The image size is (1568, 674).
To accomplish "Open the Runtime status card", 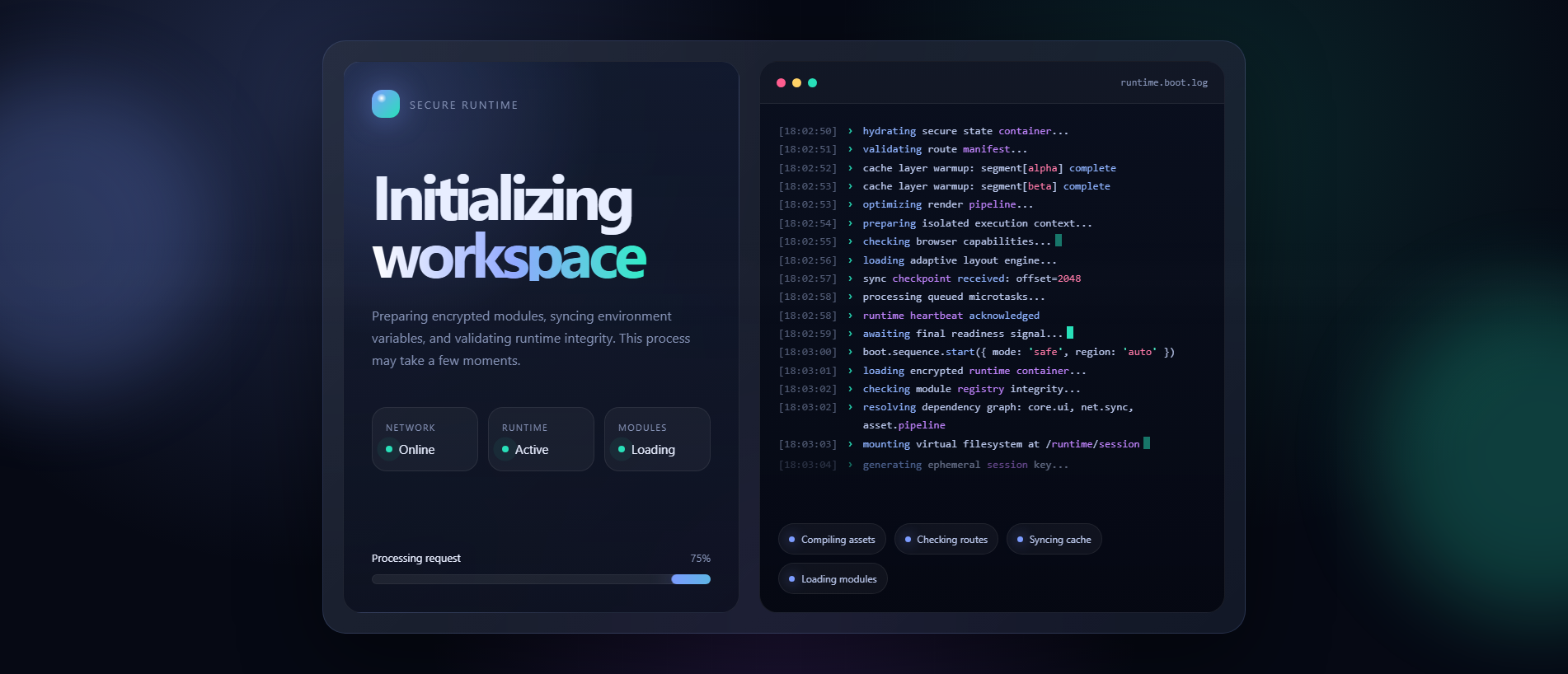I will (x=541, y=439).
